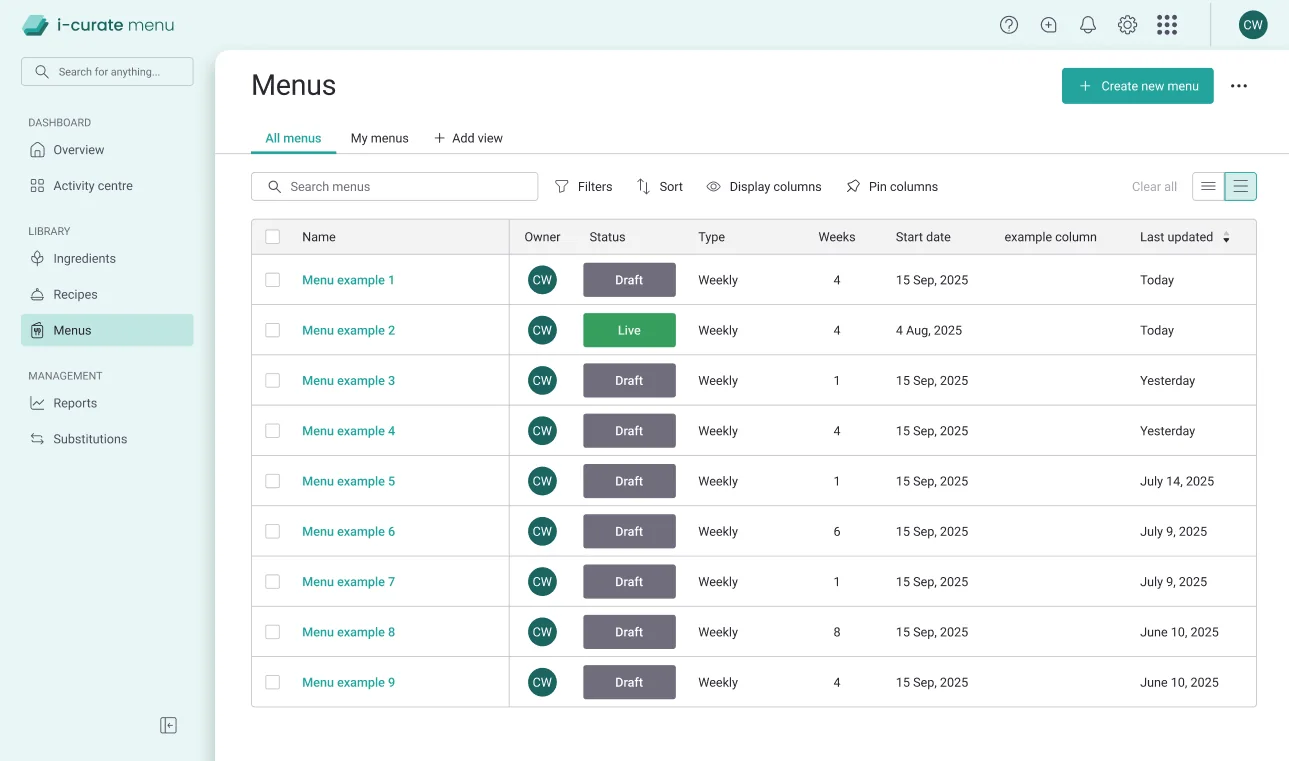Sort by the Last updated column header
This screenshot has width=1289, height=761.
[1185, 237]
